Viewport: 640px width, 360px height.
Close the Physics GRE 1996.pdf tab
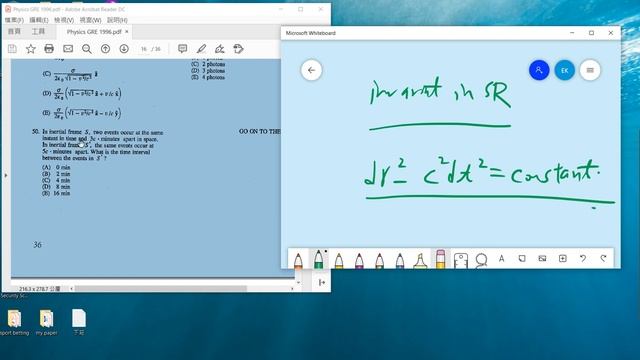pyautogui.click(x=127, y=31)
